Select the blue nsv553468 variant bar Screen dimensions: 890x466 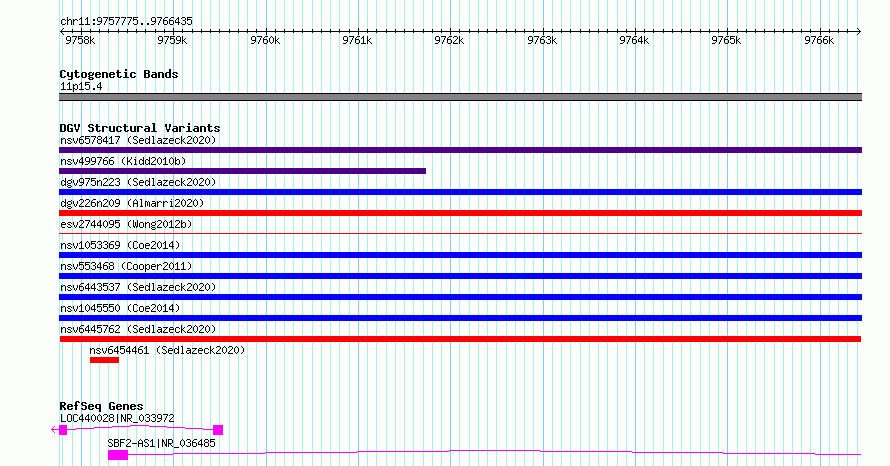tap(460, 276)
